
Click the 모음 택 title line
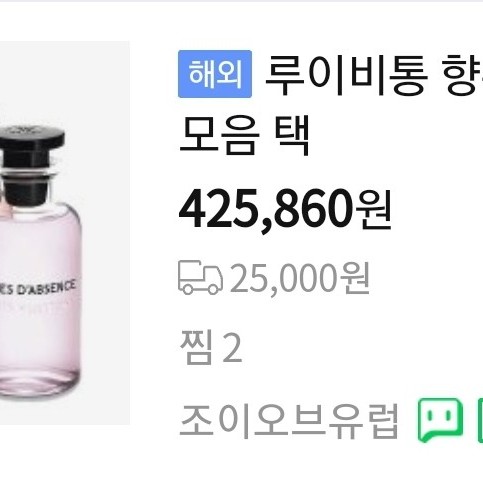[x=245, y=136]
